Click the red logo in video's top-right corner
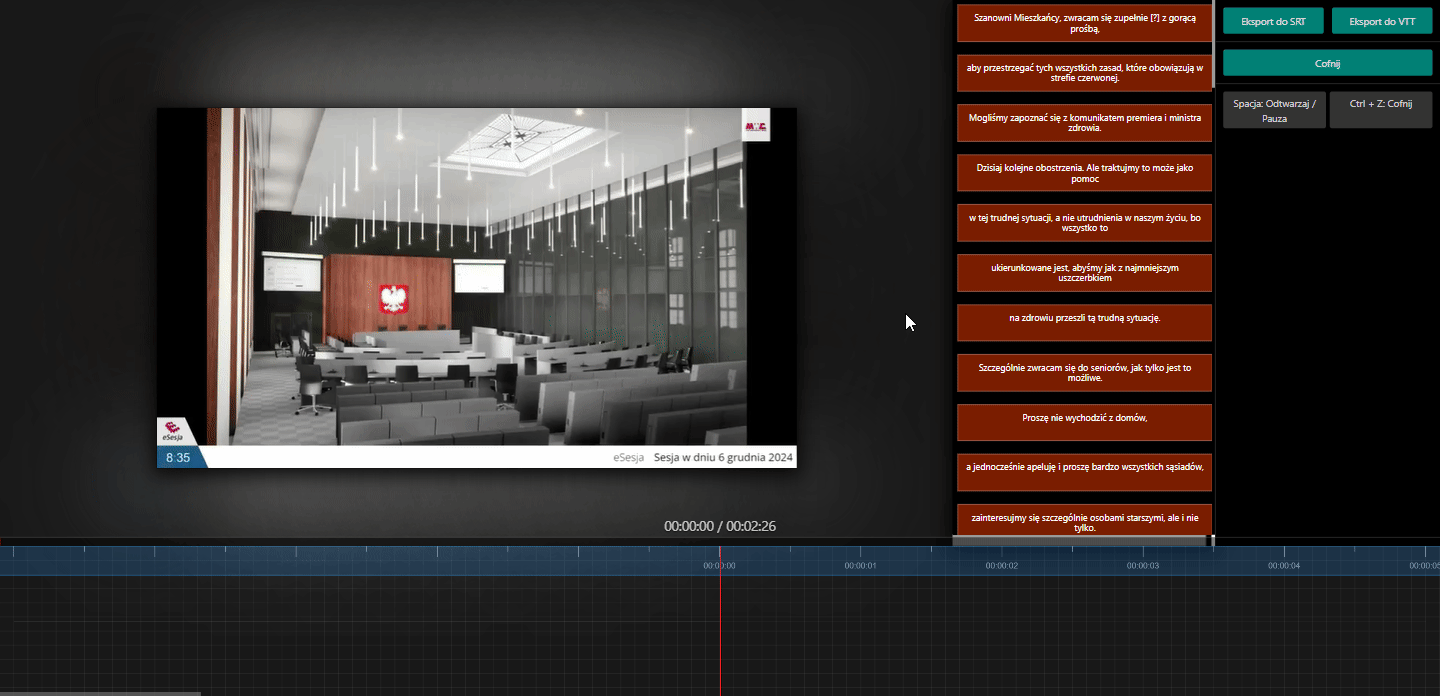Viewport: 1440px width, 696px height. (755, 126)
